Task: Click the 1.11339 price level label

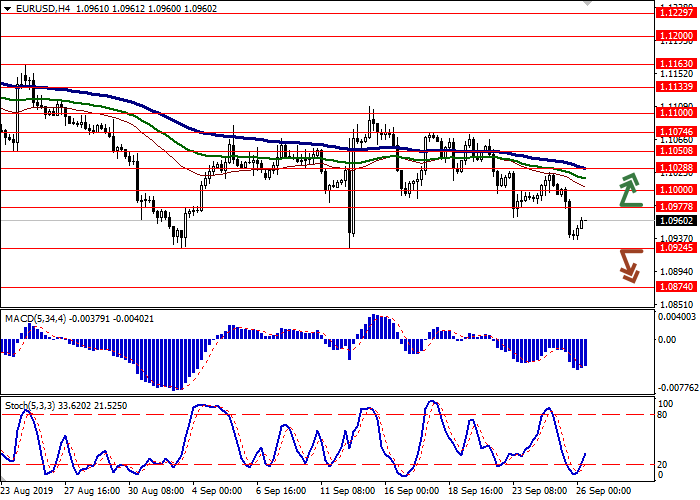Action: point(675,87)
